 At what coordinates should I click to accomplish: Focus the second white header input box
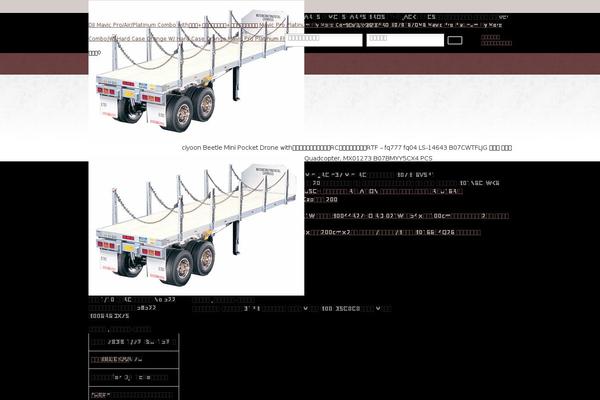coord(405,40)
